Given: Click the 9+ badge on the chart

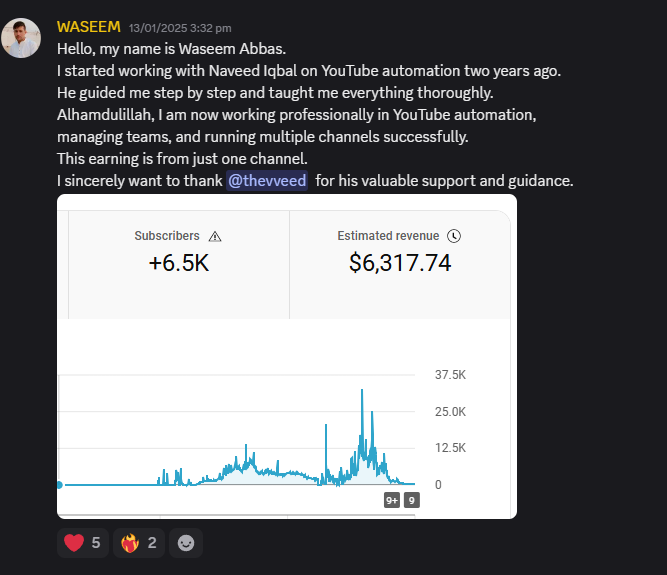Looking at the screenshot, I should [392, 500].
